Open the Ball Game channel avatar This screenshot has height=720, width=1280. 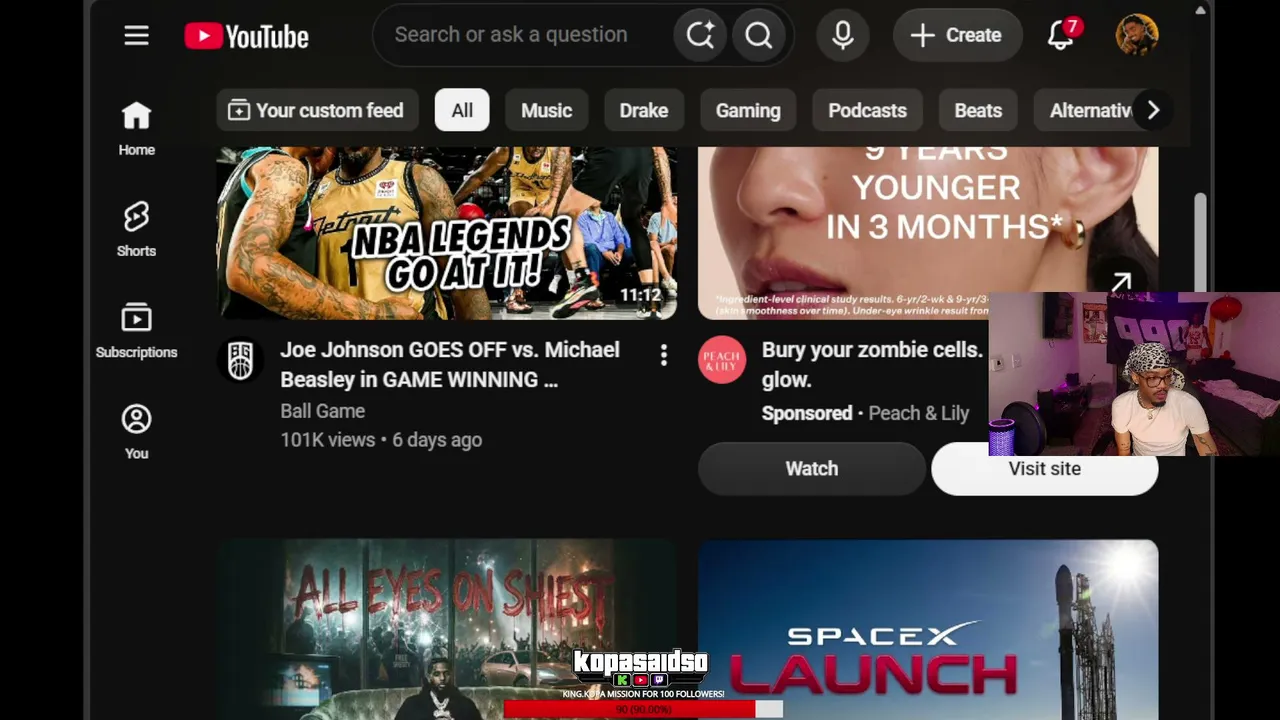pos(240,360)
